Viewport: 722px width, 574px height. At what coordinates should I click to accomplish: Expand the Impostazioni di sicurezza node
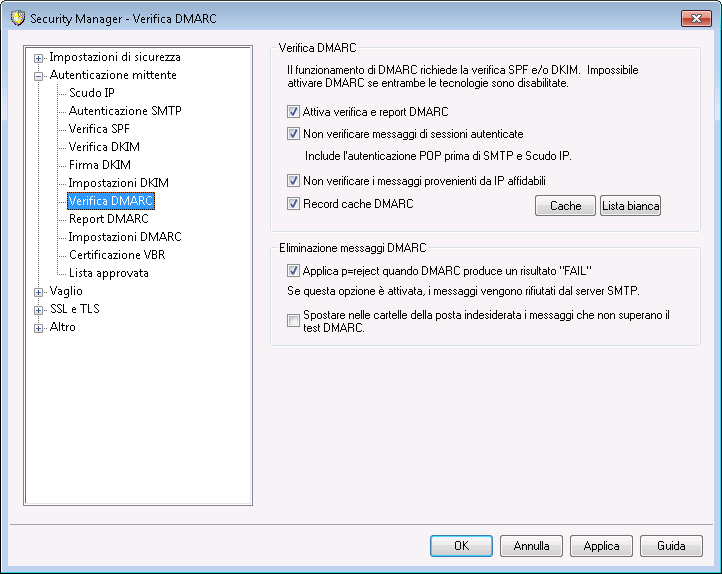tap(39, 58)
